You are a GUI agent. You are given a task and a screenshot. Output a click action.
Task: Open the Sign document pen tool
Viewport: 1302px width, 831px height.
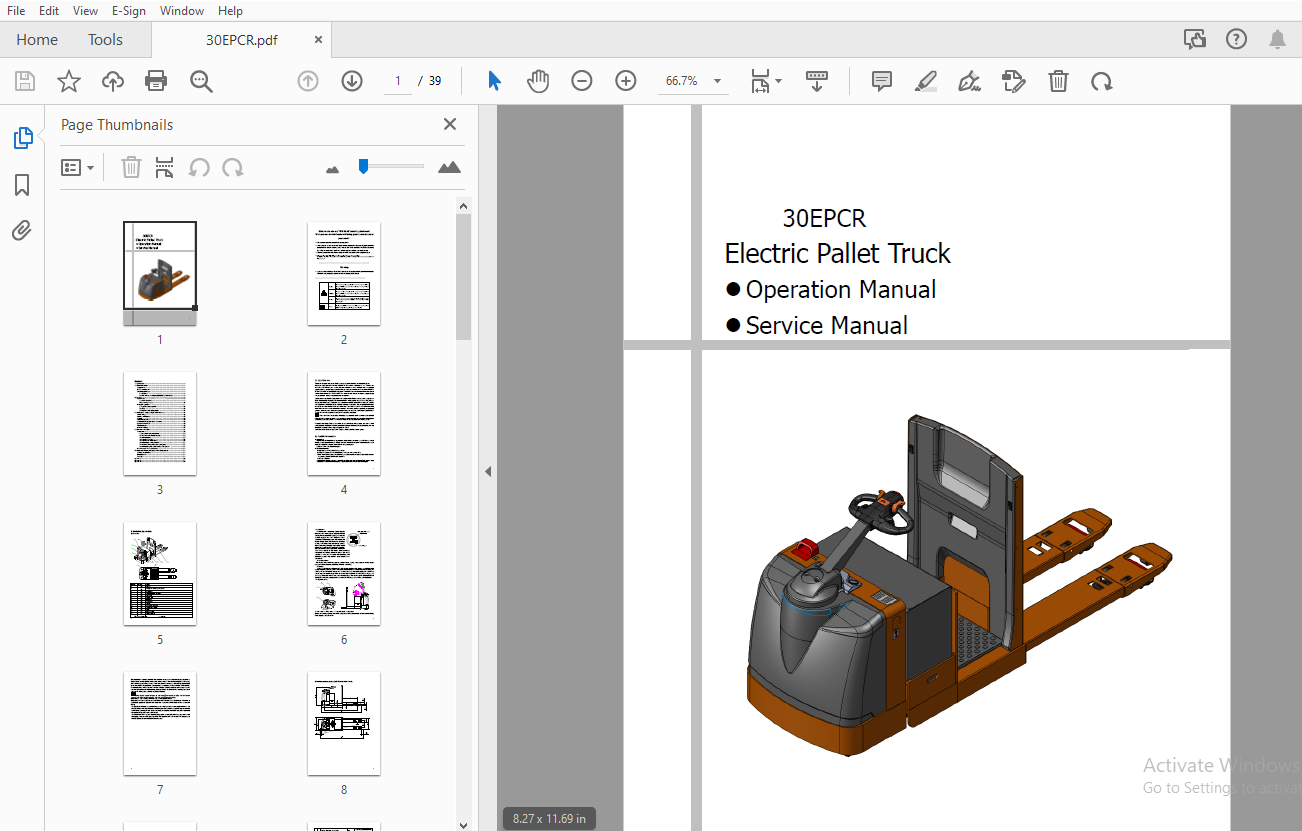pos(969,81)
